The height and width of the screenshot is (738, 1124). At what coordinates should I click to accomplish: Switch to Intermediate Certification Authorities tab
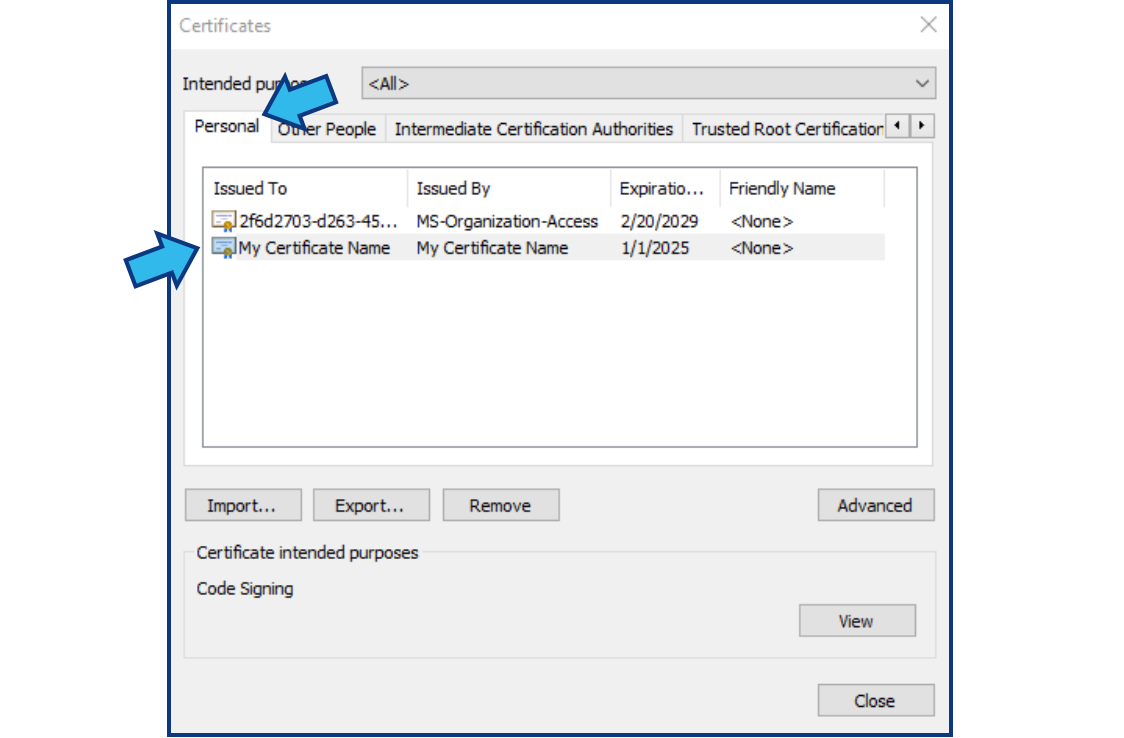(x=533, y=128)
